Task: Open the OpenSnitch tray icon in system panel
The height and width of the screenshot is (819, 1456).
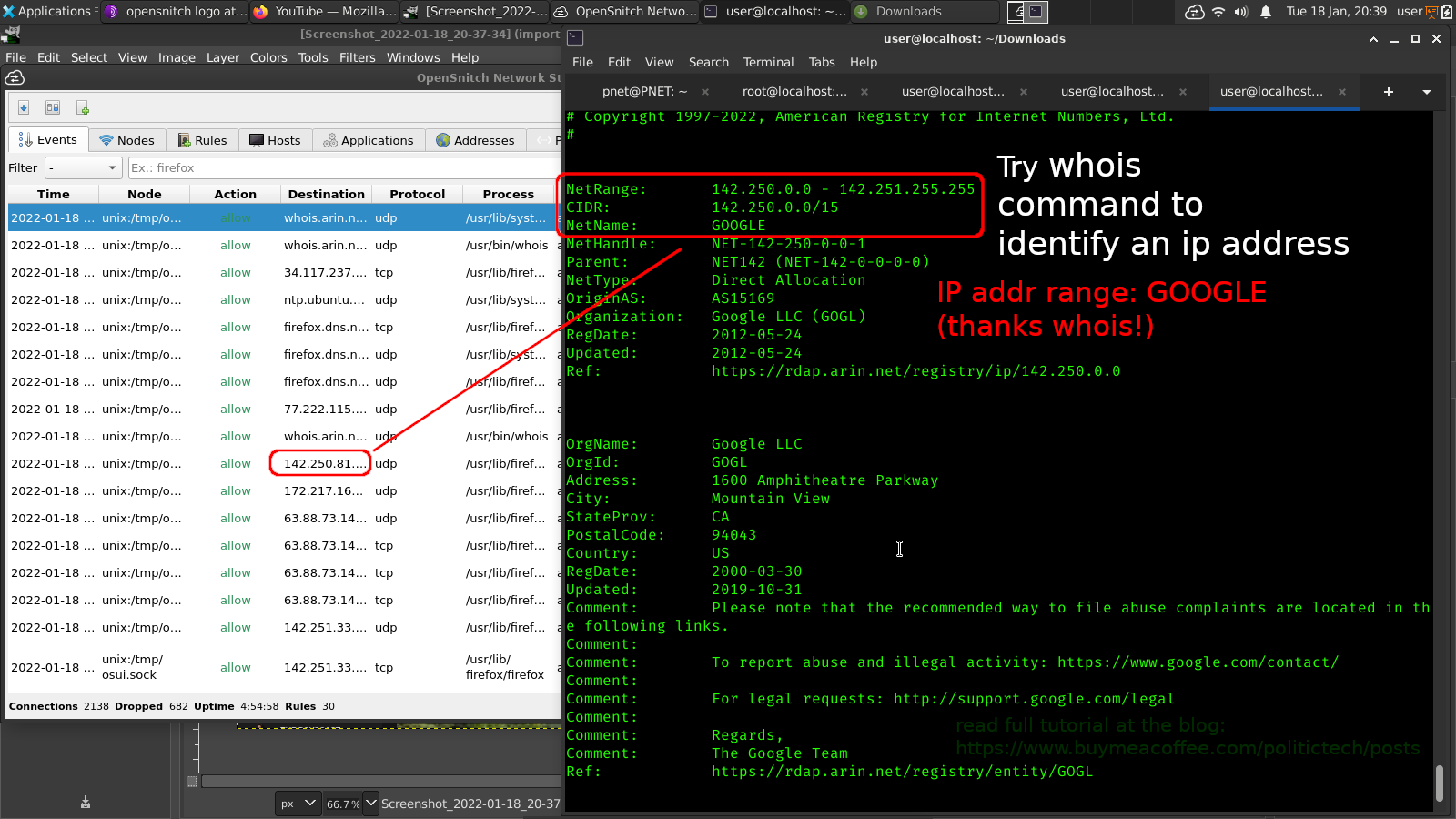Action: [1195, 12]
